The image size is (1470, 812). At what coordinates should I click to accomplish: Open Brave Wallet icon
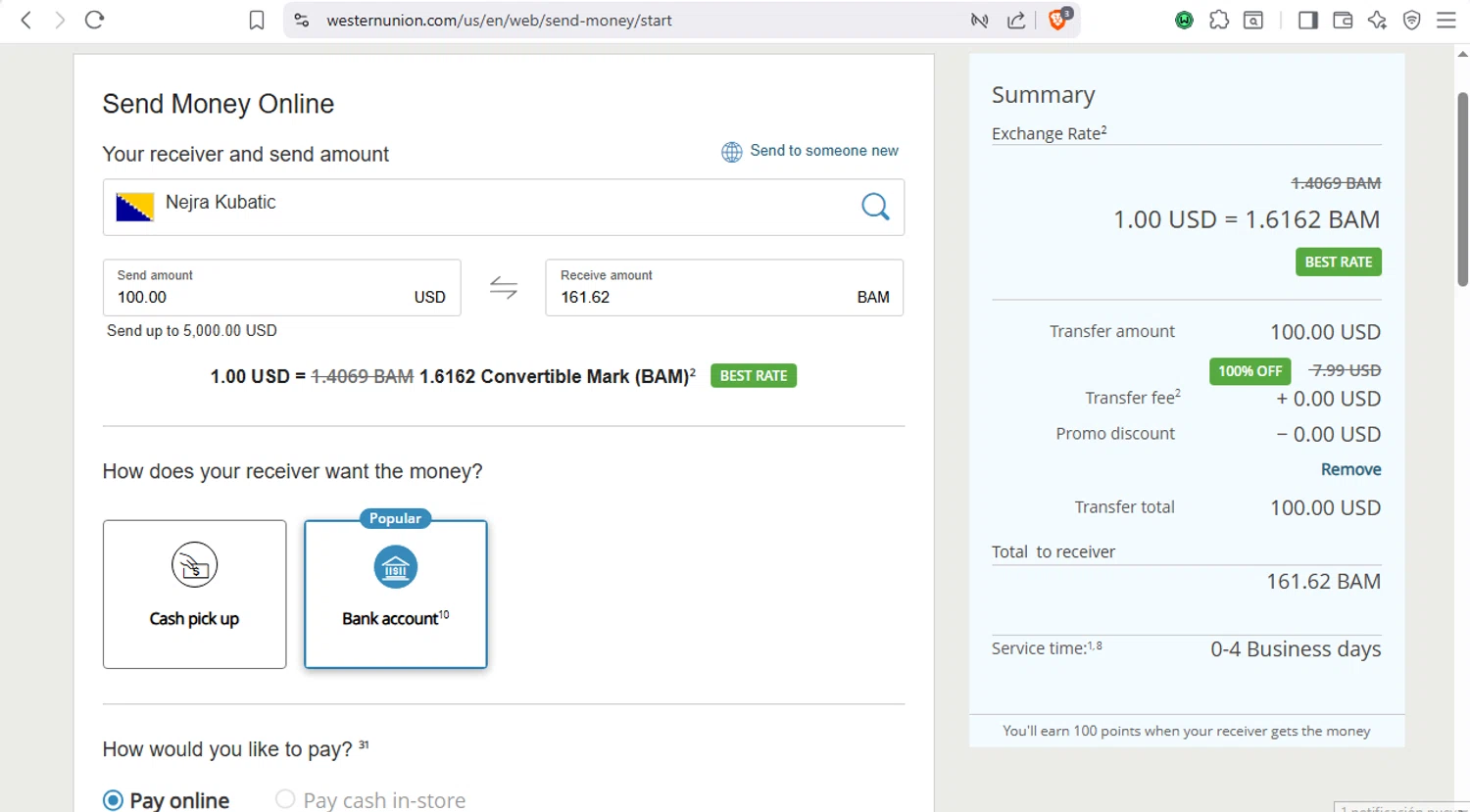1343,20
